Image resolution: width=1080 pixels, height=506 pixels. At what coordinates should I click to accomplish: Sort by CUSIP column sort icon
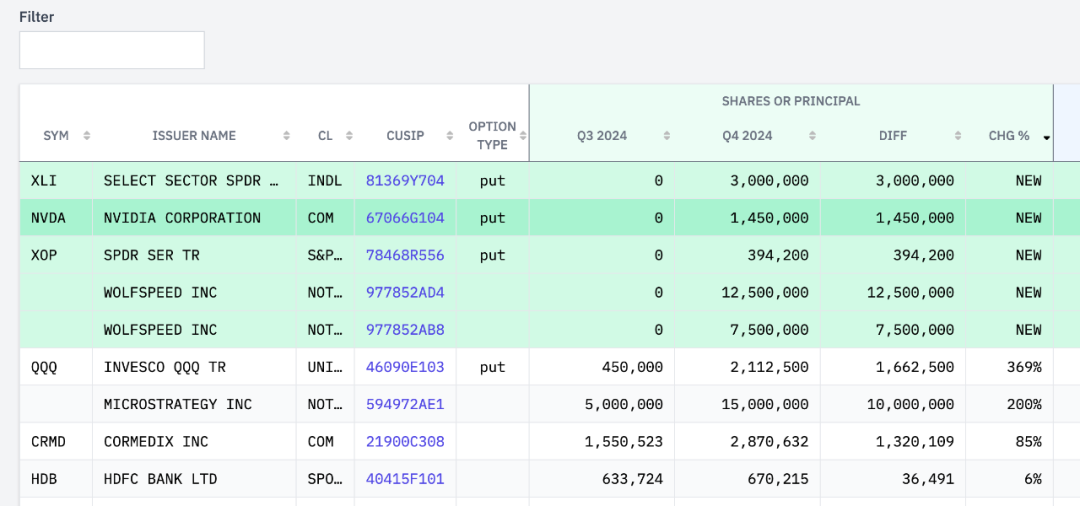click(x=450, y=136)
